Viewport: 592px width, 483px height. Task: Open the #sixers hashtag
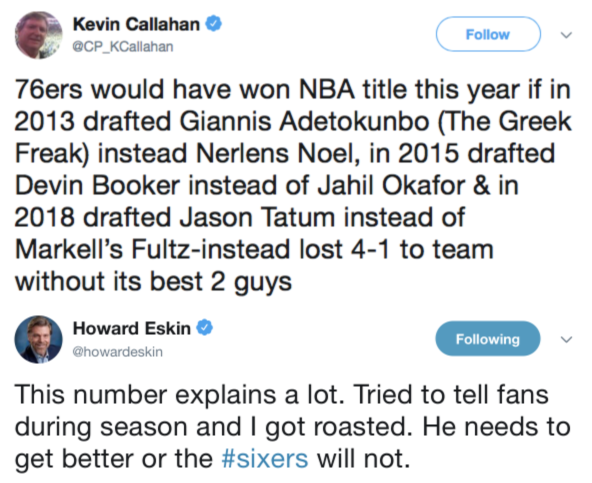(265, 459)
